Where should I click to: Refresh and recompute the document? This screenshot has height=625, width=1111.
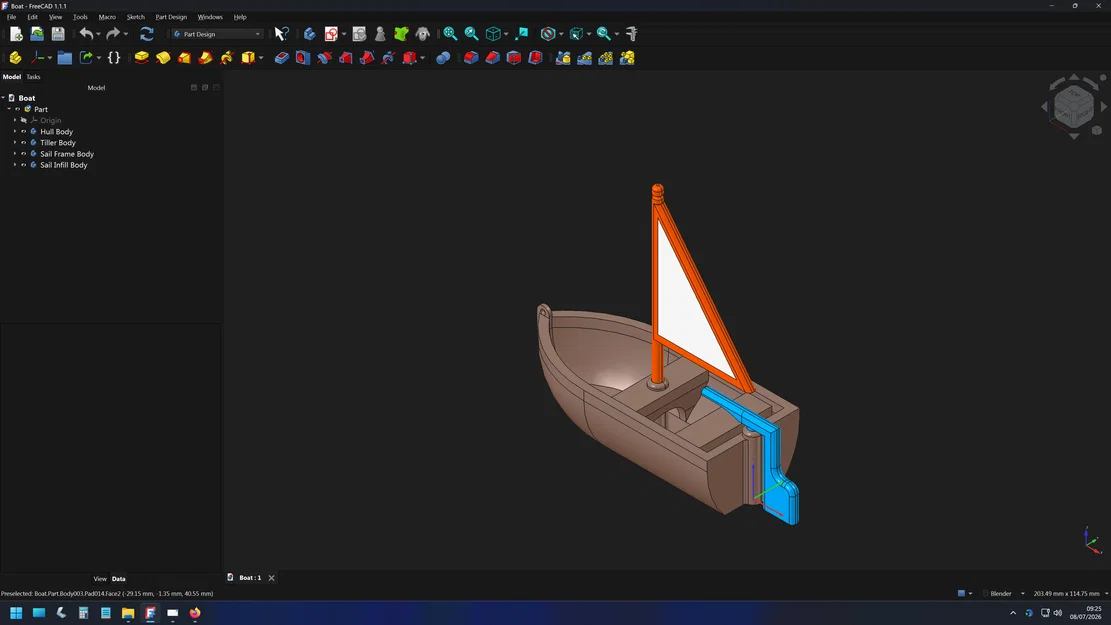[147, 33]
